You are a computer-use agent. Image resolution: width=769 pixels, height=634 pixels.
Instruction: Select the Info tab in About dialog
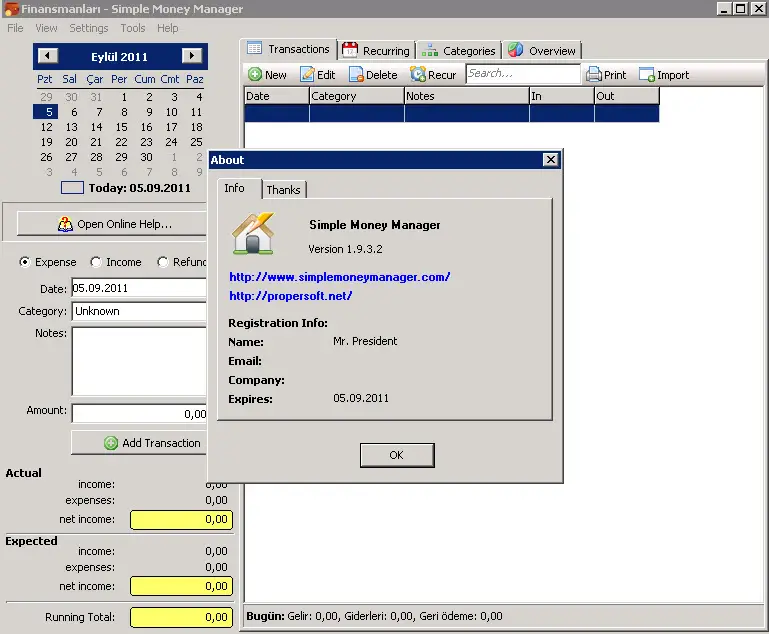pyautogui.click(x=239, y=188)
